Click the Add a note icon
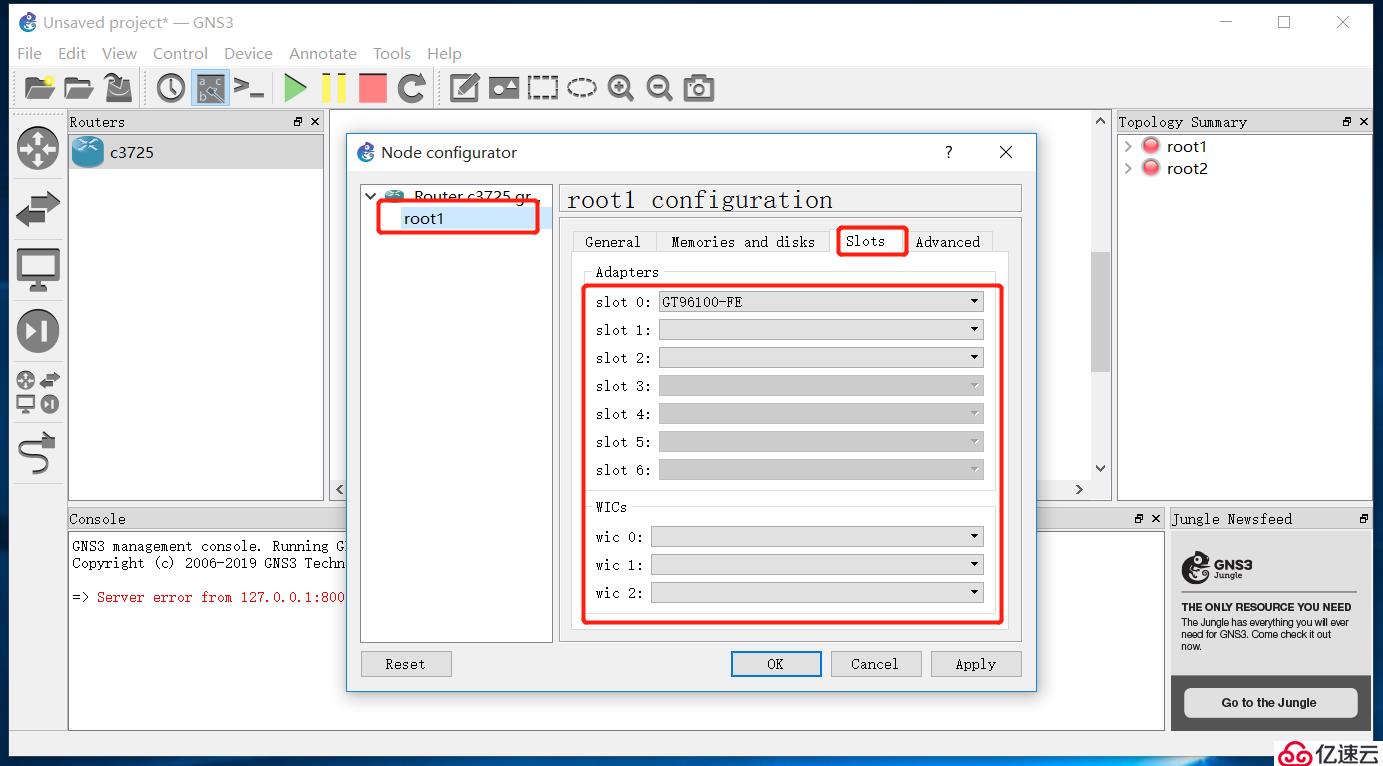 [464, 88]
